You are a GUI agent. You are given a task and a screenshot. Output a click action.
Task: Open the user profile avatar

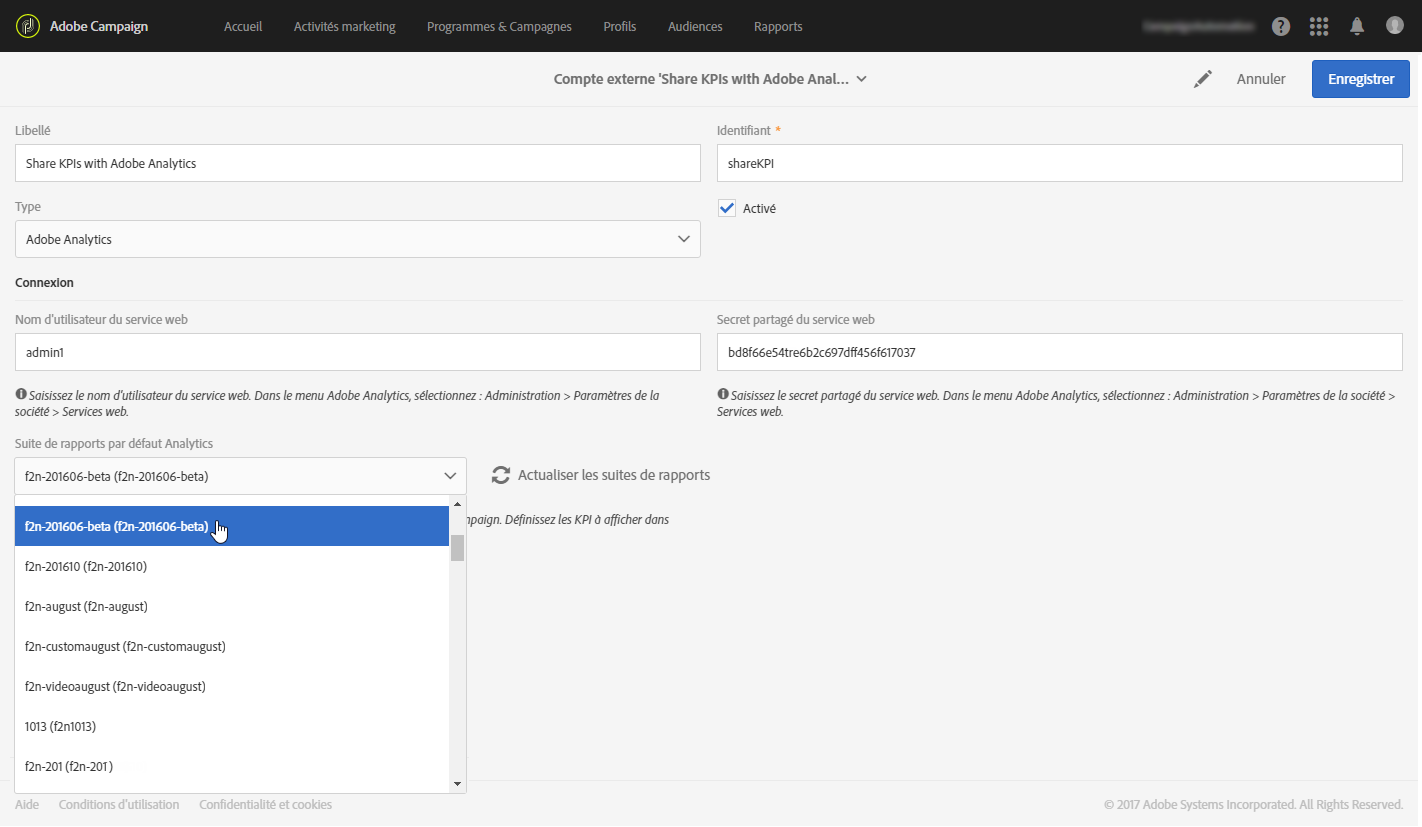[1395, 25]
